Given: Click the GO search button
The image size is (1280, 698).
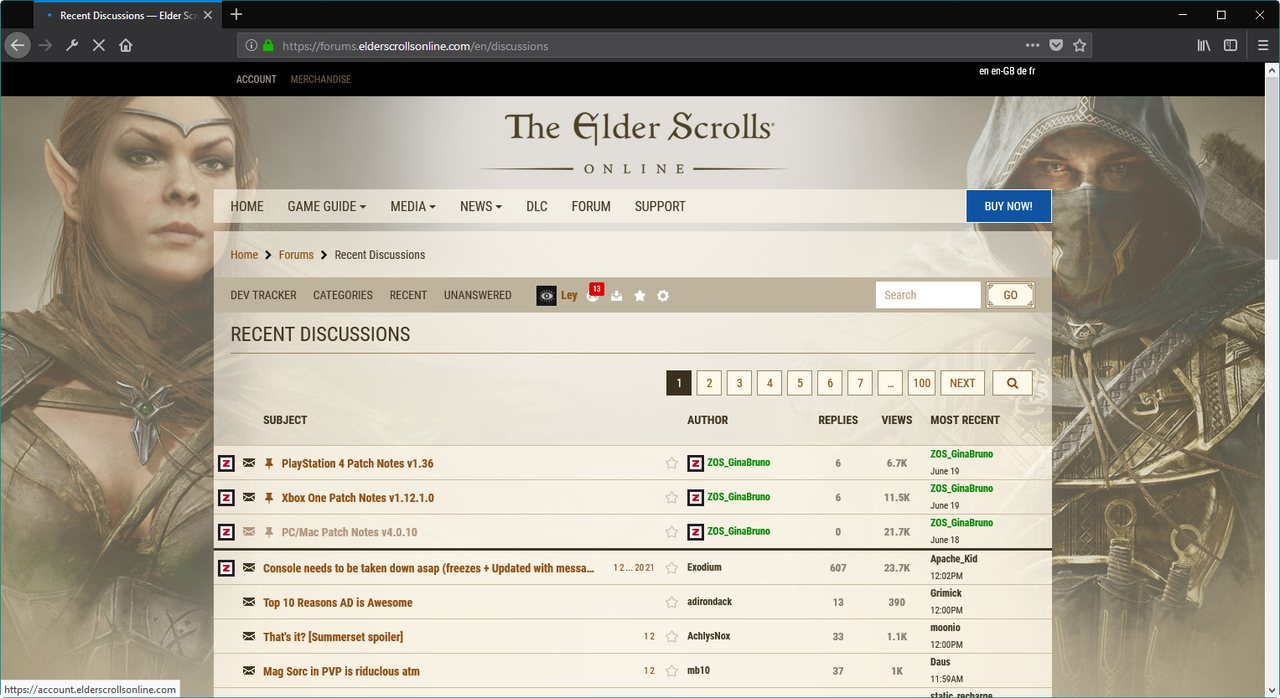Looking at the screenshot, I should click(x=1010, y=295).
